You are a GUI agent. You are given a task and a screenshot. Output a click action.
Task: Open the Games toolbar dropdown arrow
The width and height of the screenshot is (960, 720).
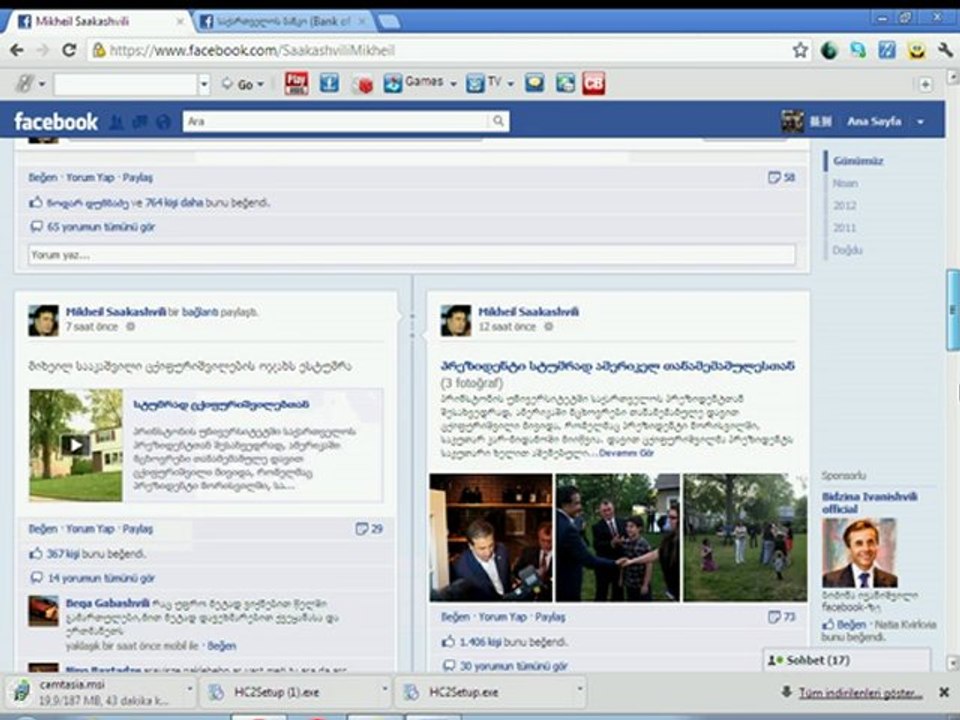pos(453,84)
